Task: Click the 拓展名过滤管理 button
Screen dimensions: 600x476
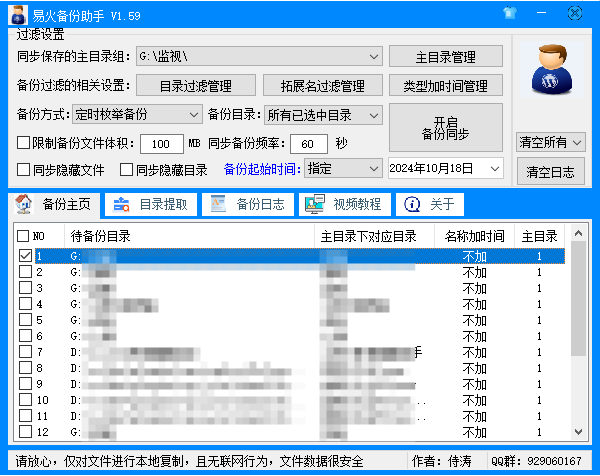Action: [323, 86]
